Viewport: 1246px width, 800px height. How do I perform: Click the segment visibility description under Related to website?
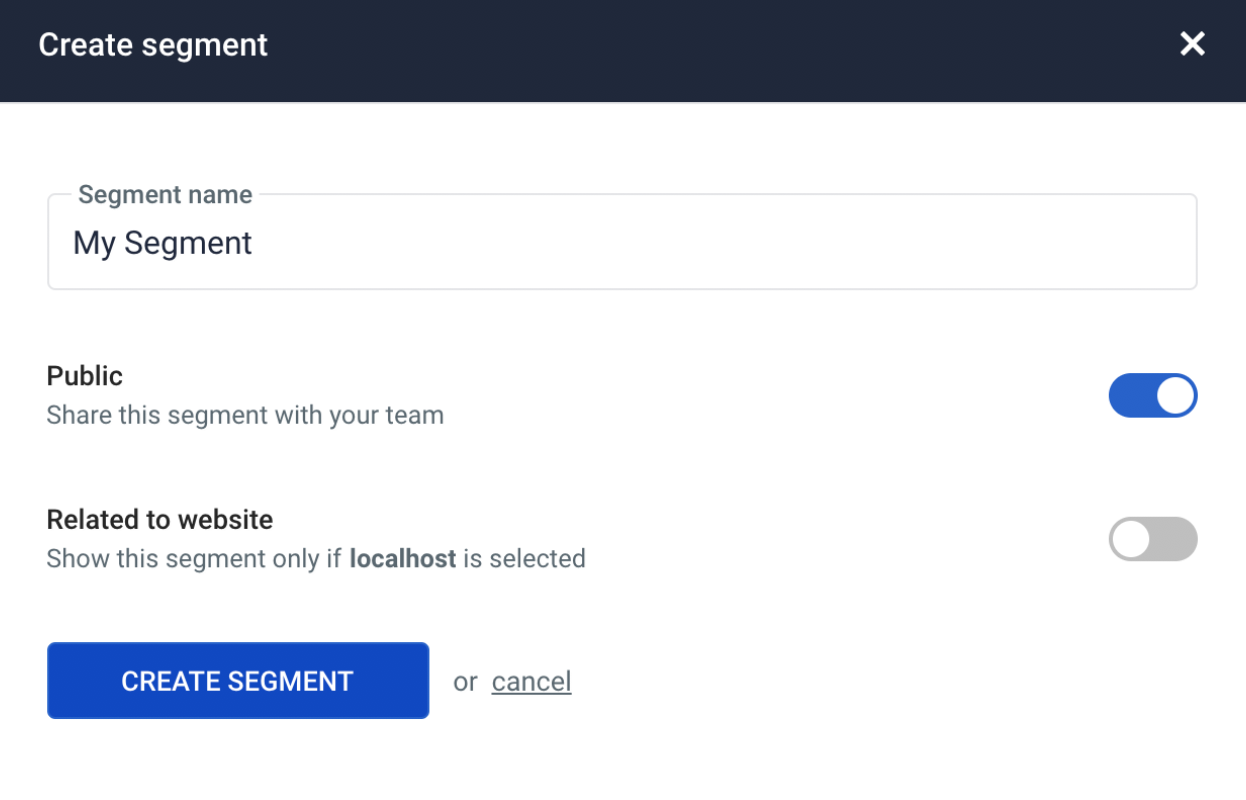click(316, 558)
